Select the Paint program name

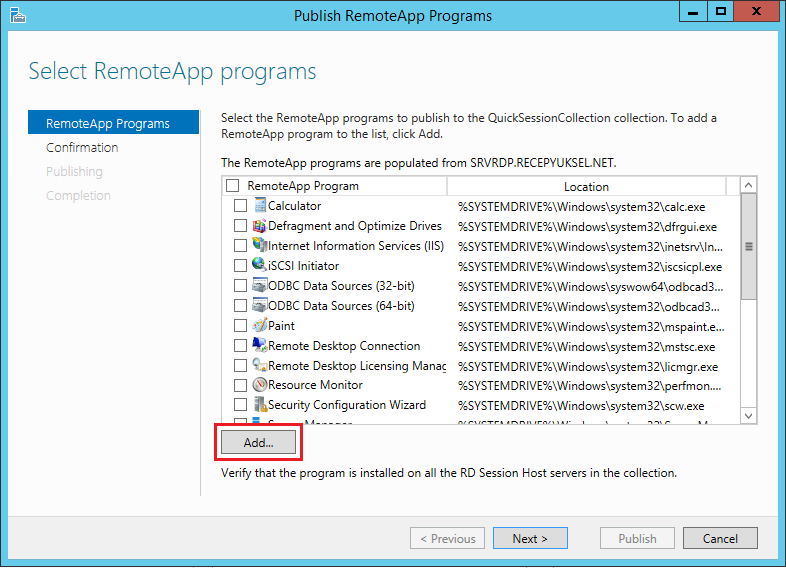pyautogui.click(x=281, y=326)
